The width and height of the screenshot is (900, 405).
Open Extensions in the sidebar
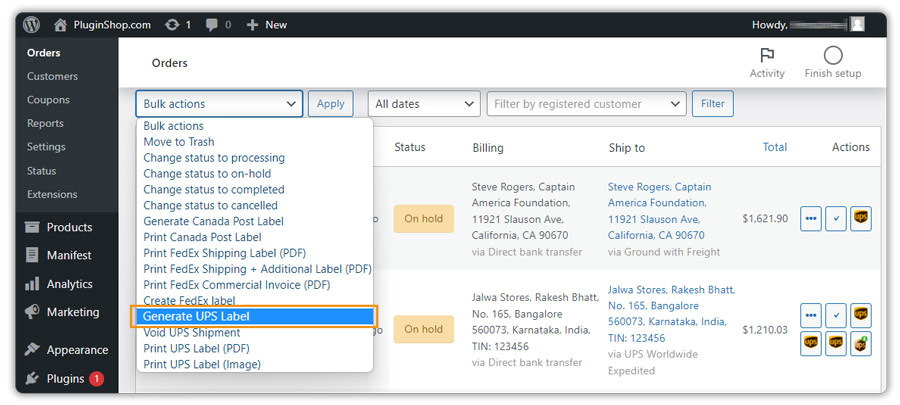[x=52, y=194]
